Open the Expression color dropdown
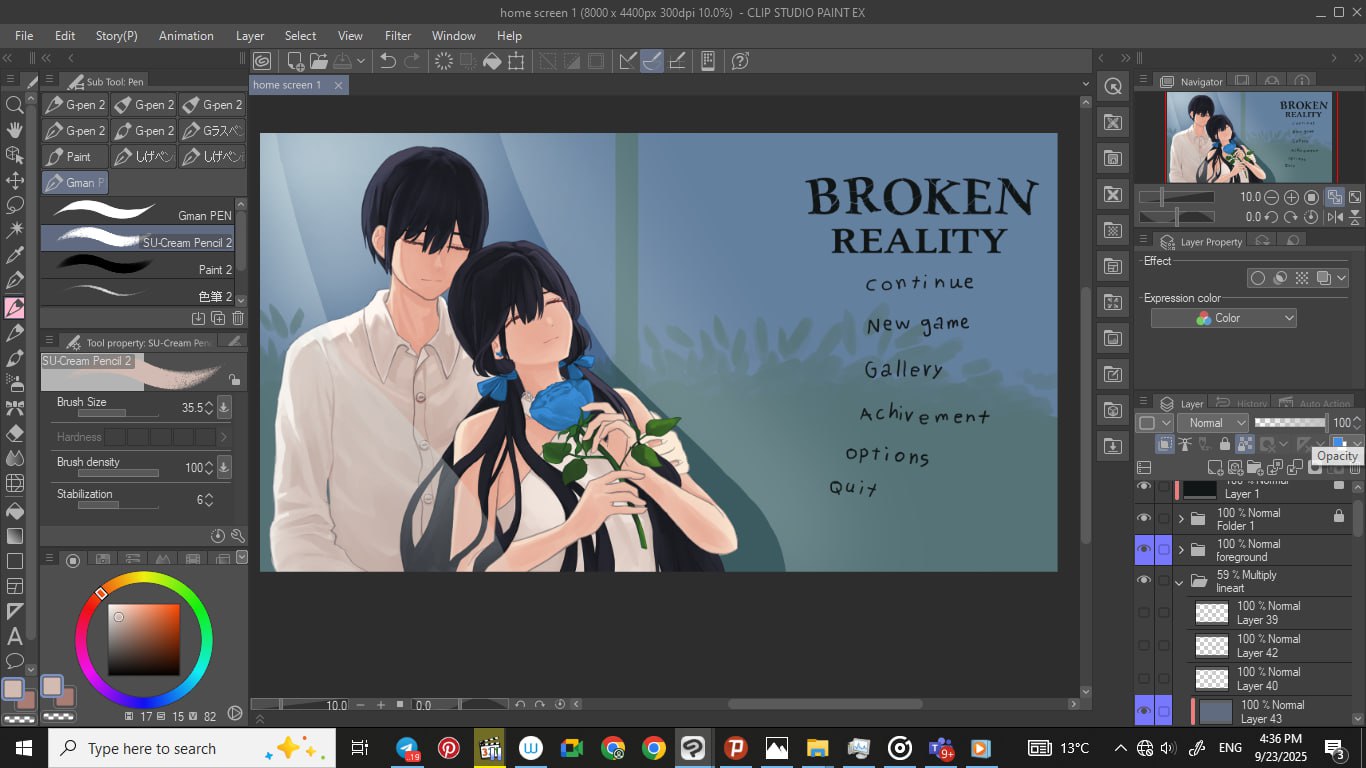 [x=1224, y=318]
